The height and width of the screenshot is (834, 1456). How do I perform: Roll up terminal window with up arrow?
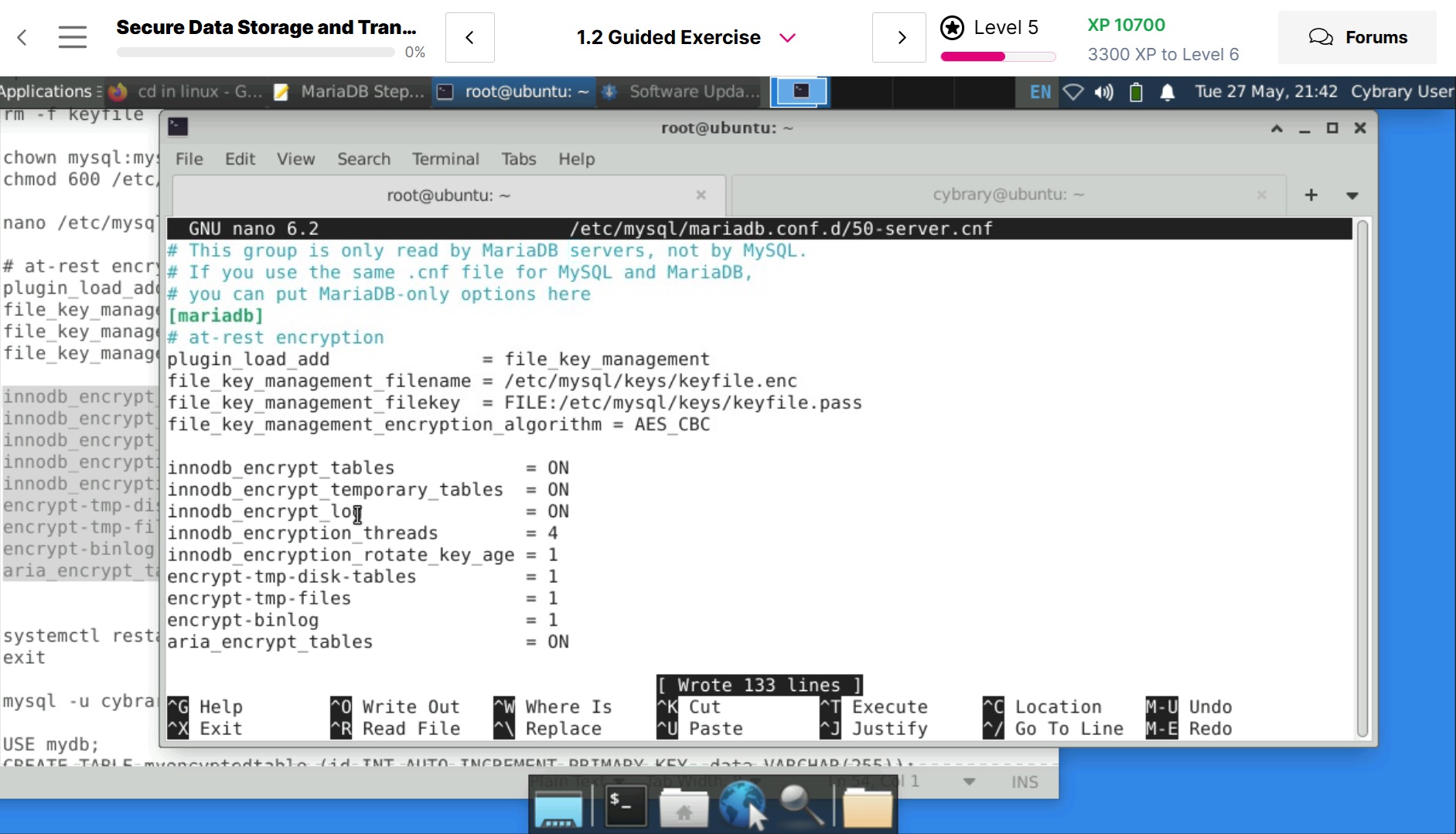tap(1277, 128)
